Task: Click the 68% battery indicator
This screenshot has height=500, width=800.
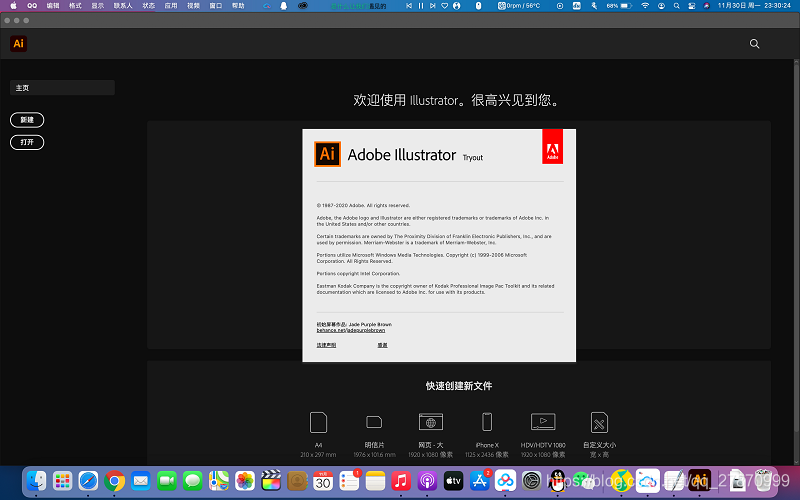Action: 619,6
